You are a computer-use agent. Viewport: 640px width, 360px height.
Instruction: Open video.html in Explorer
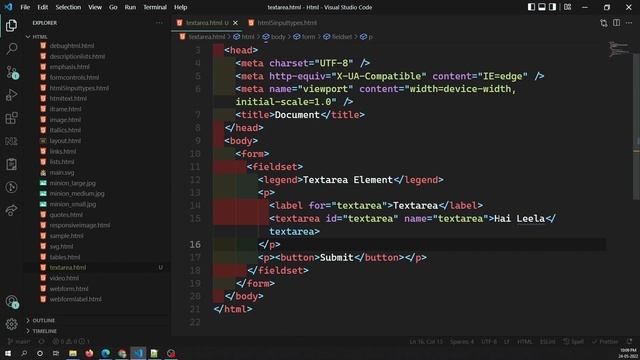(64, 278)
